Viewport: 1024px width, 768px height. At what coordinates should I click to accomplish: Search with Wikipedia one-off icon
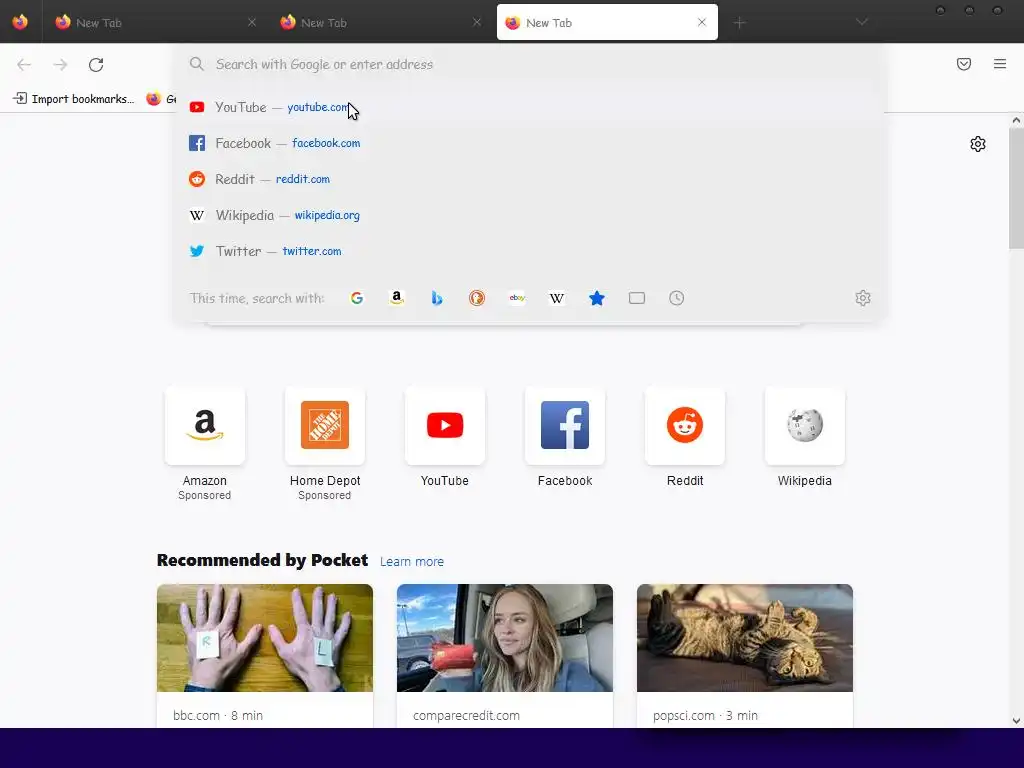tap(557, 298)
